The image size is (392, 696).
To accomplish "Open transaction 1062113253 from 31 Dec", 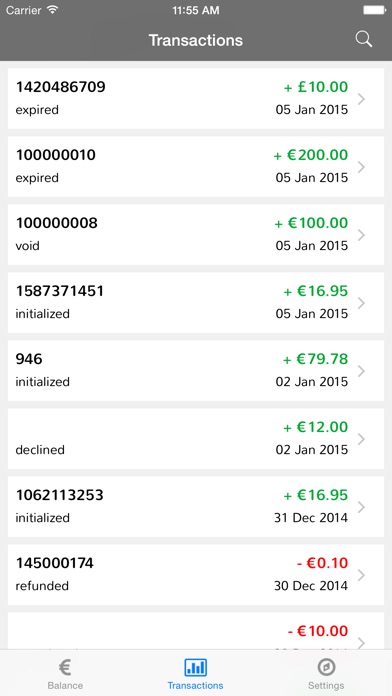I will (196, 506).
